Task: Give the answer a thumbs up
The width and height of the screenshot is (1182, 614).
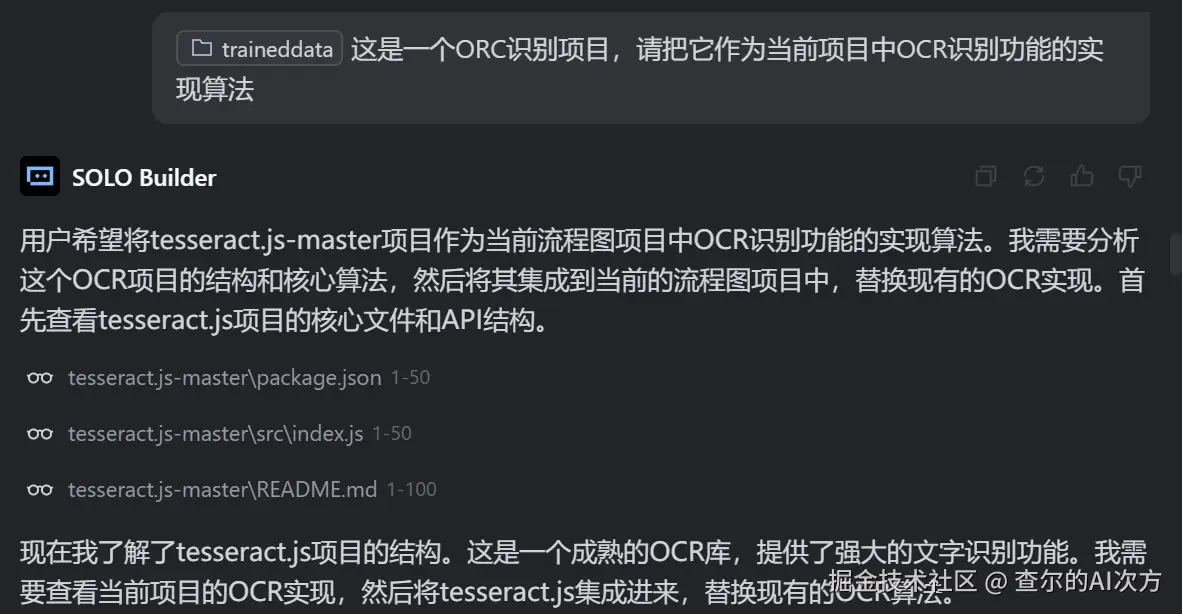Action: (1082, 176)
